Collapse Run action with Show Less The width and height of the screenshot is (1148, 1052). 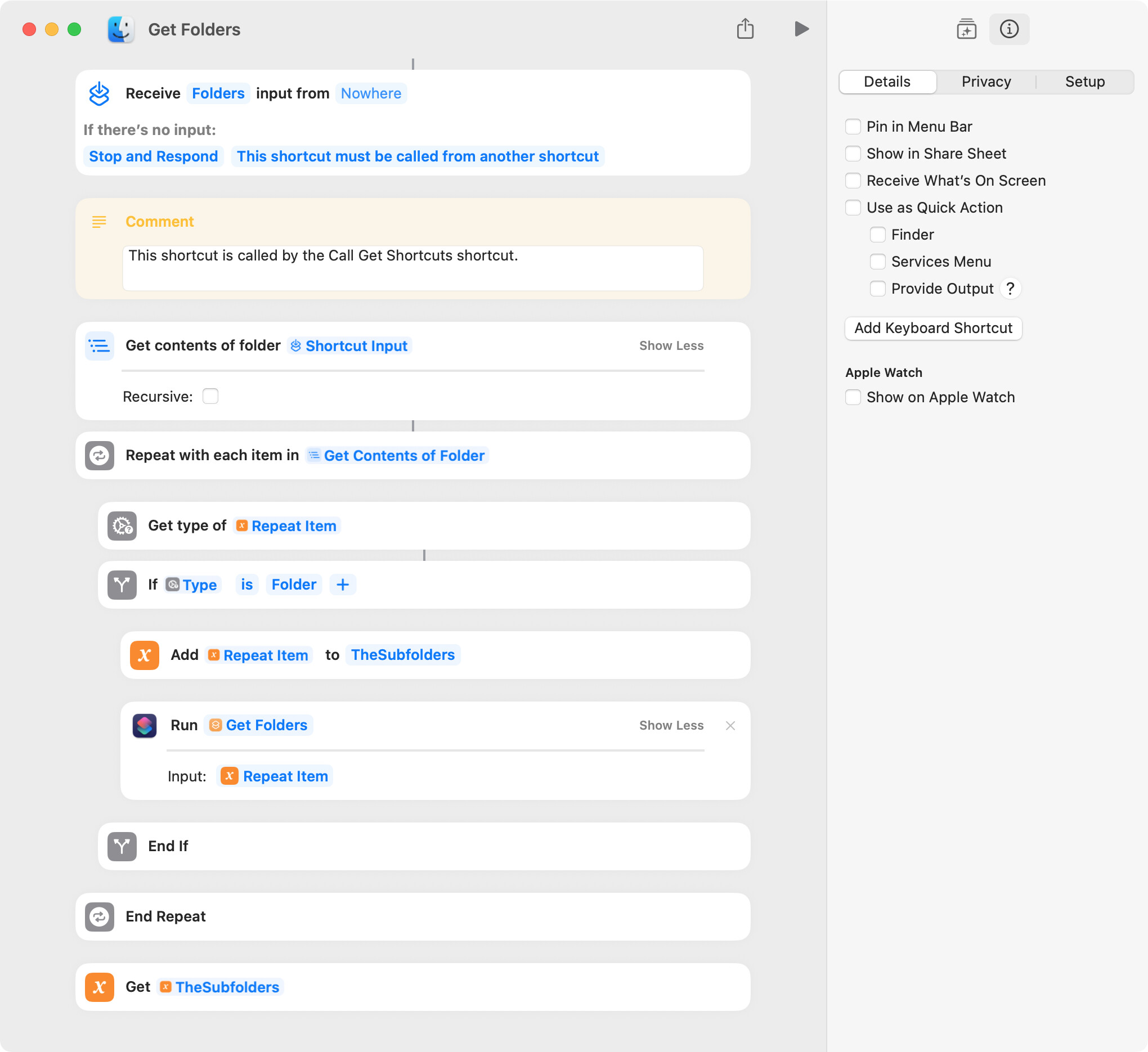(671, 725)
